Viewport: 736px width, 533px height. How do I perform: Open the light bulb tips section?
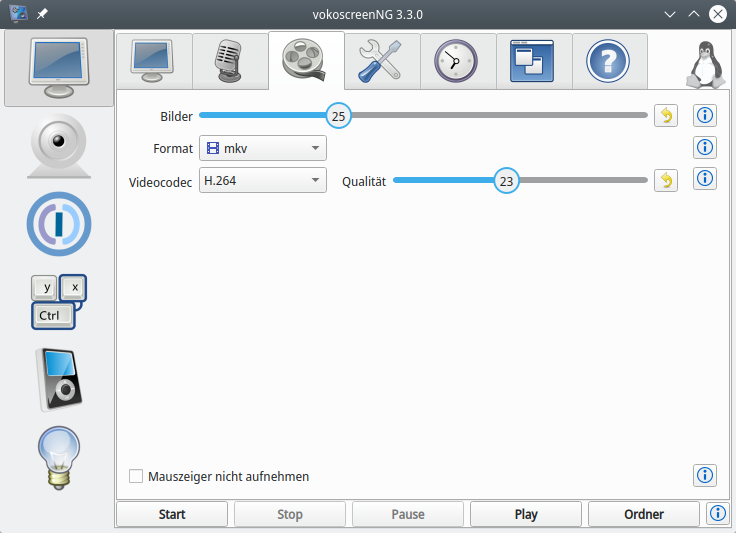(59, 458)
